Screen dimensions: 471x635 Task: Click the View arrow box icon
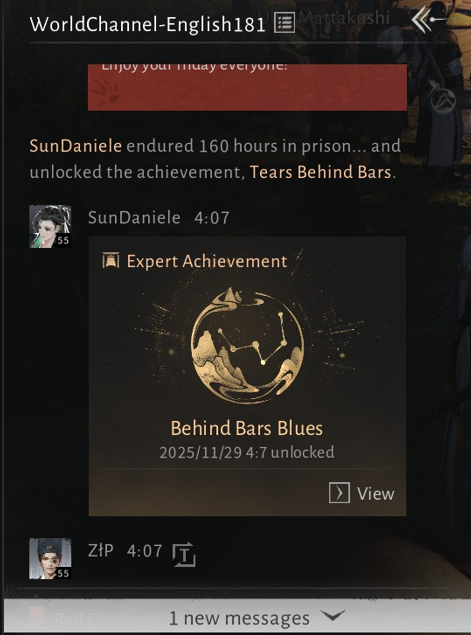pos(339,493)
